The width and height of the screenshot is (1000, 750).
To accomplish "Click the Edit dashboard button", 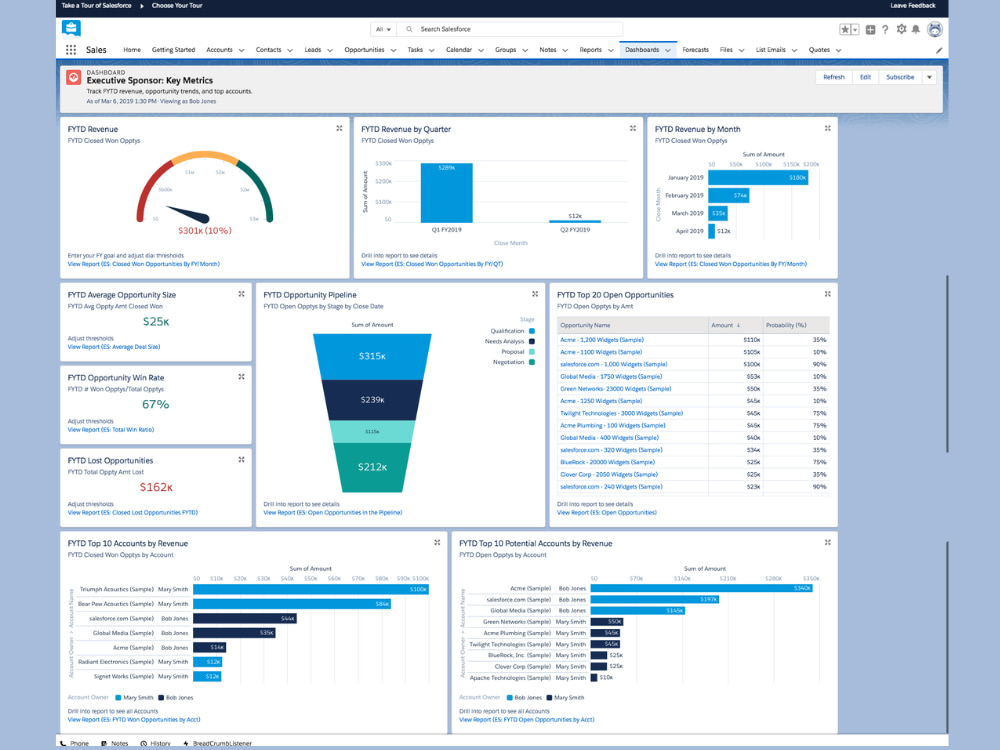I will (x=865, y=77).
